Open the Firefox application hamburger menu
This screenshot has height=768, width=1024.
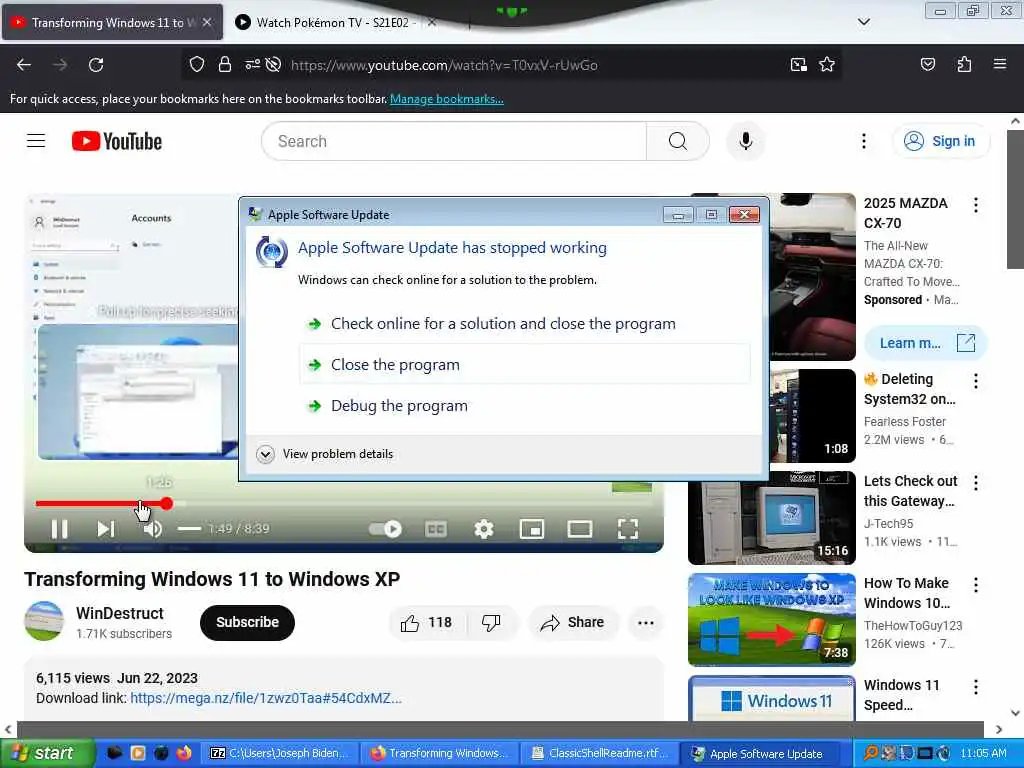coord(1000,64)
